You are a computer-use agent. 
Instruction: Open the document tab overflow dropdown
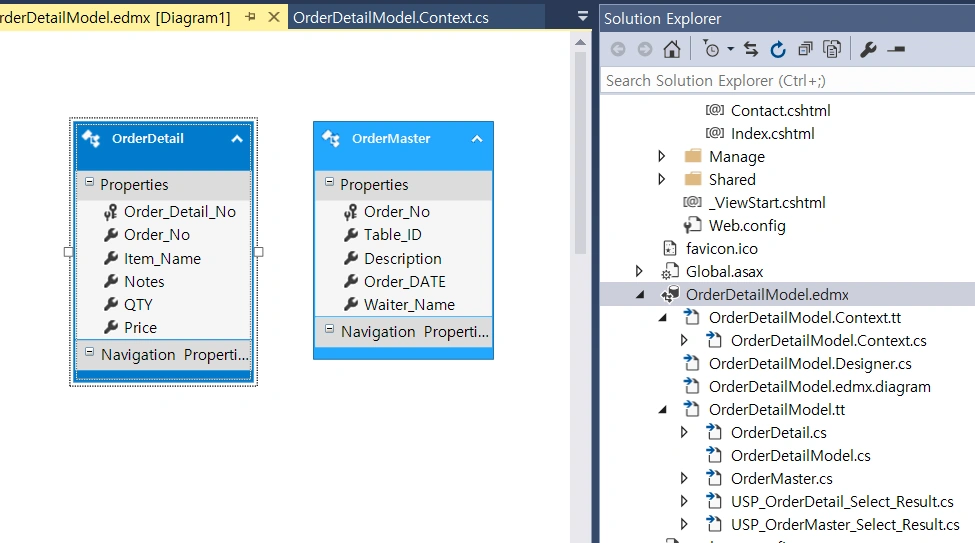[583, 17]
